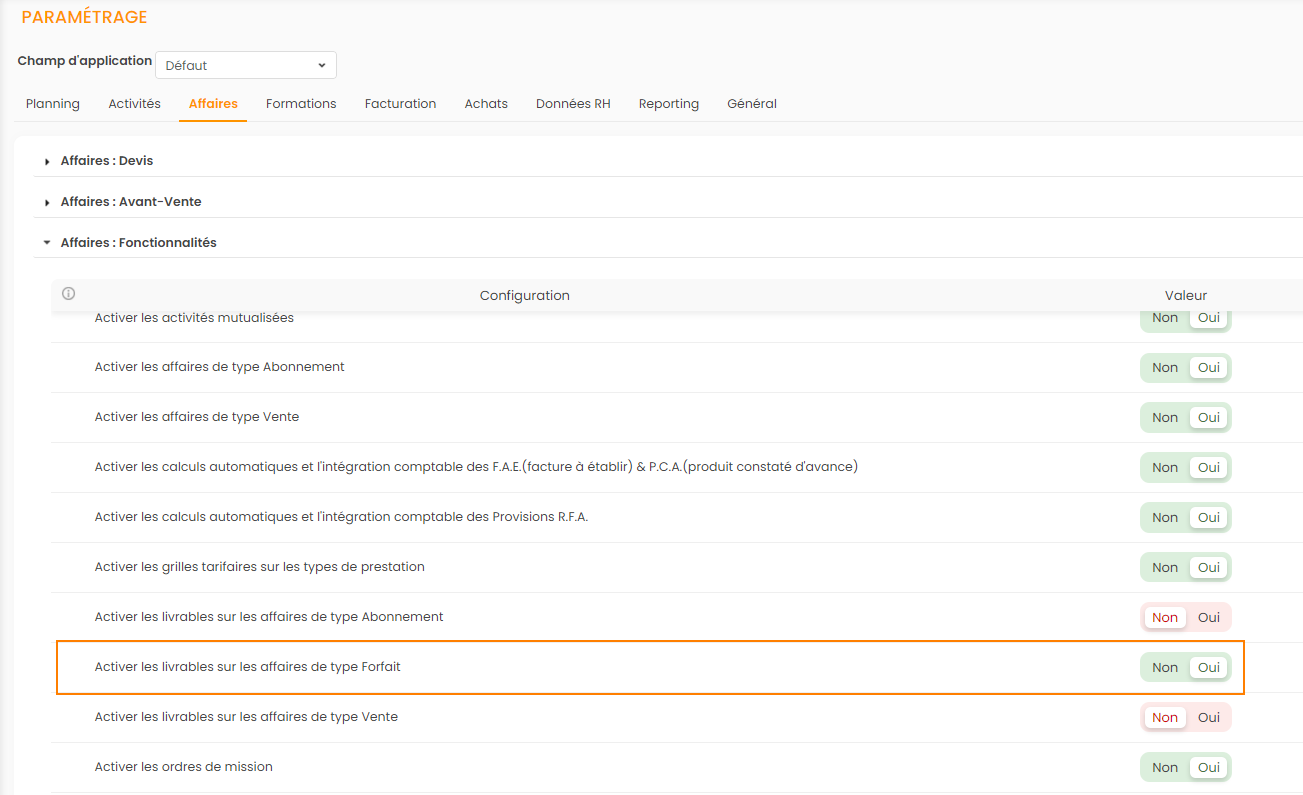The image size is (1303, 795).
Task: Click the Activer les ordres de mission label
Action: 183,767
